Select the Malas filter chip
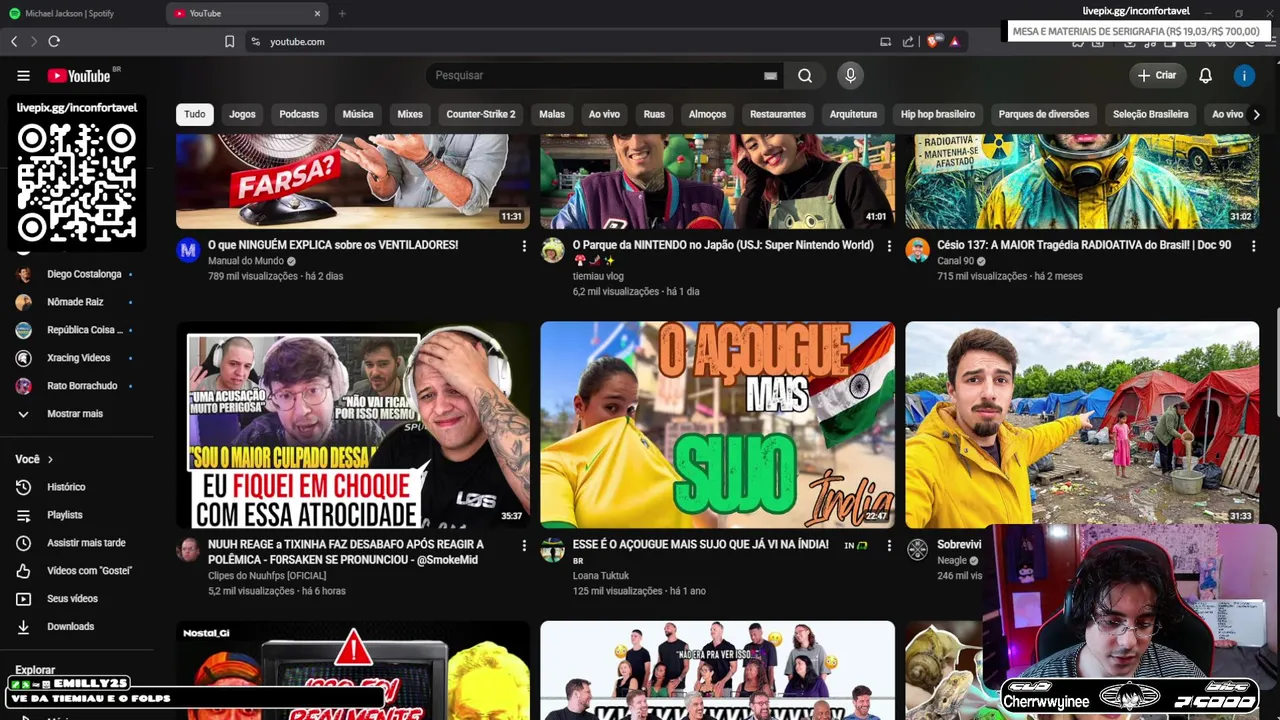This screenshot has height=720, width=1280. [x=552, y=114]
